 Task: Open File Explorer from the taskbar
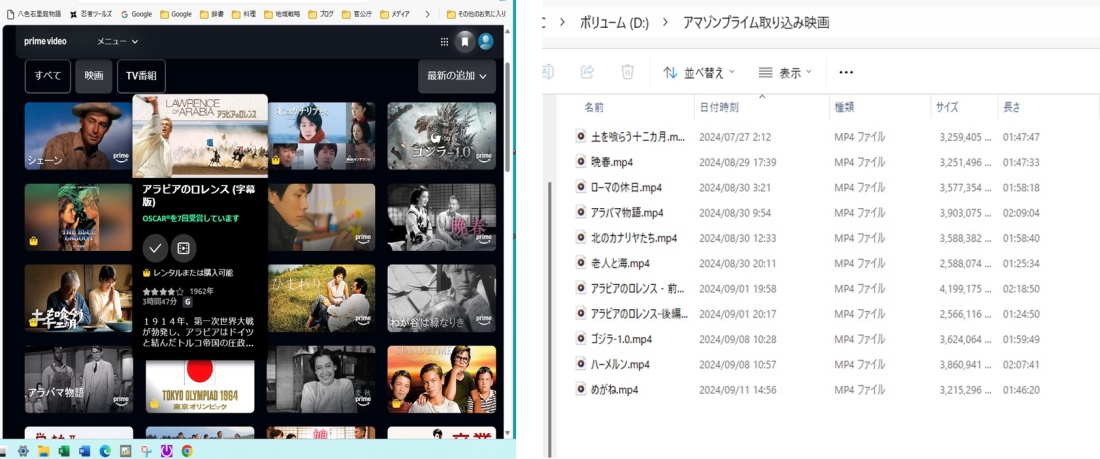[43, 451]
